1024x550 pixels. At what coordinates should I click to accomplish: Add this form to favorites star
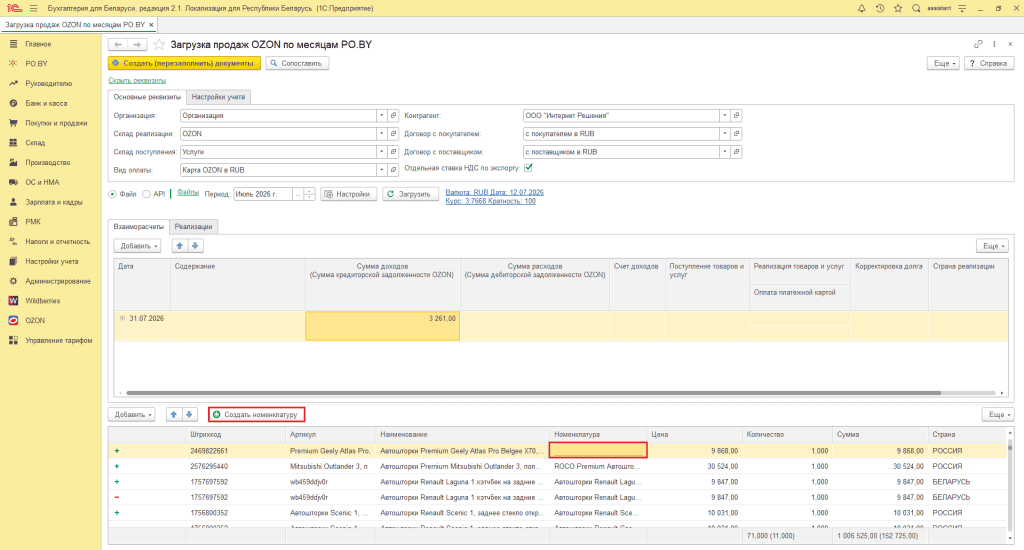tap(159, 44)
